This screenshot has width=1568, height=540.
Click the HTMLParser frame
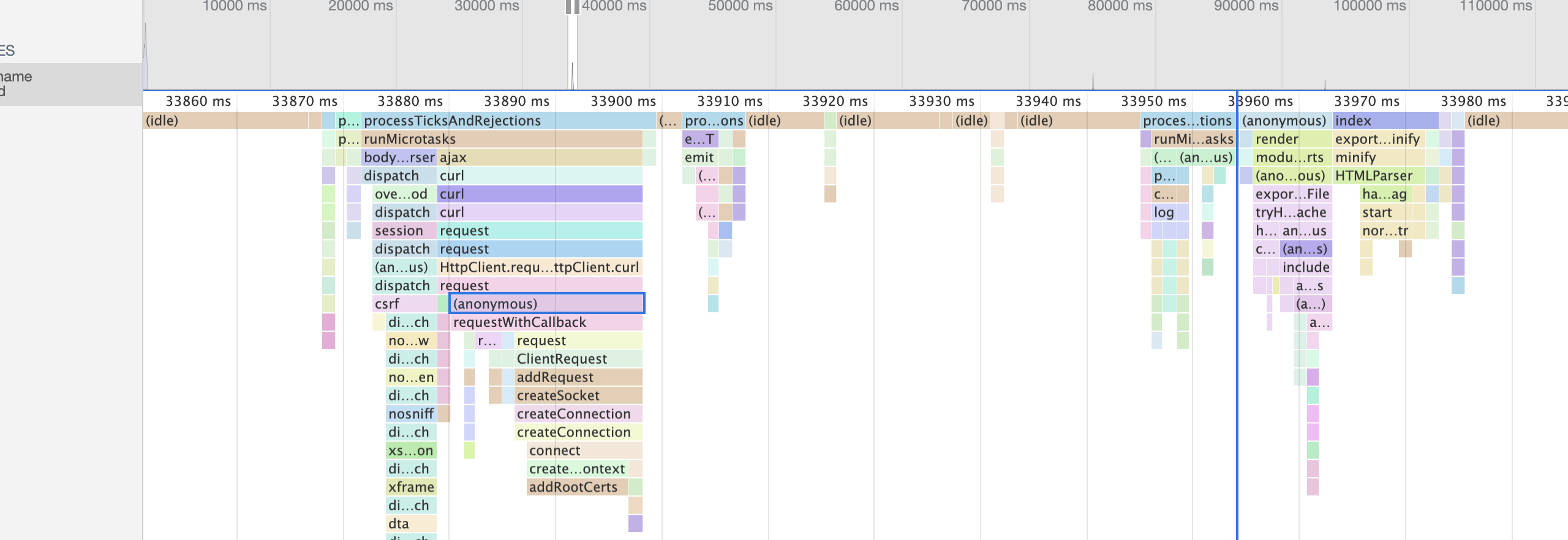click(1379, 176)
